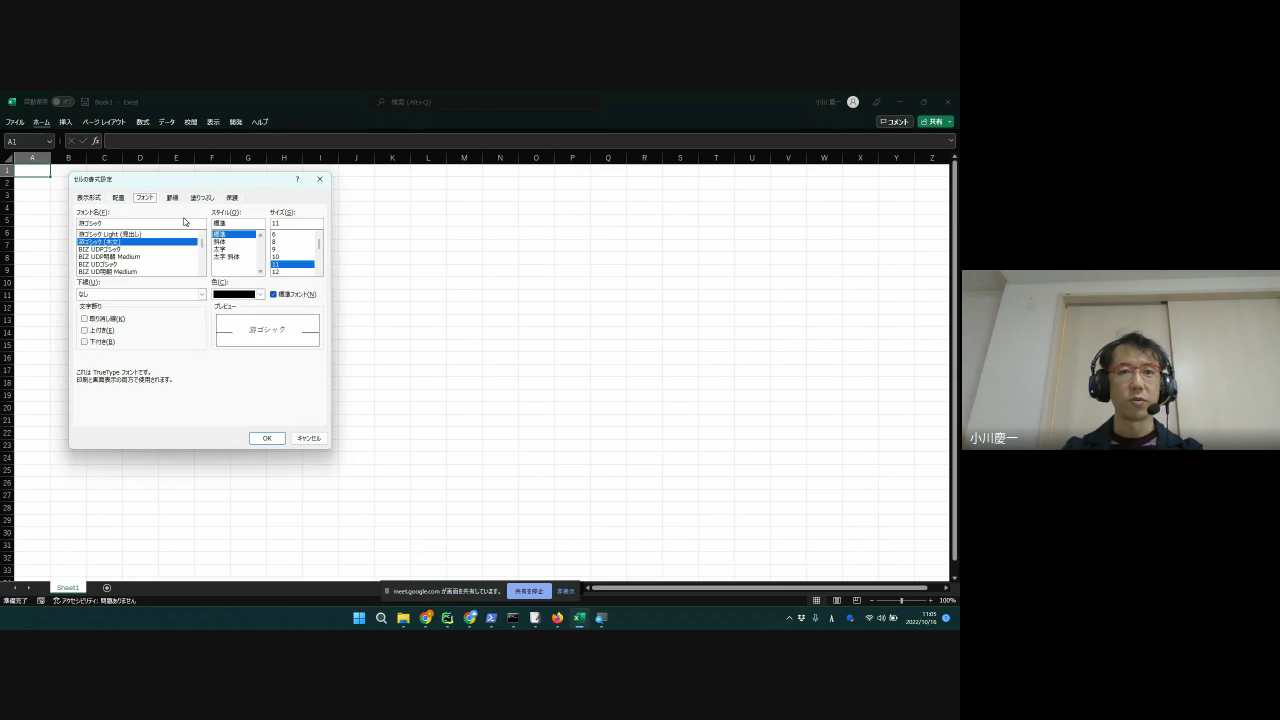Screen dimensions: 1280x720
Task: Expand the formula bar chevron
Action: point(949,141)
